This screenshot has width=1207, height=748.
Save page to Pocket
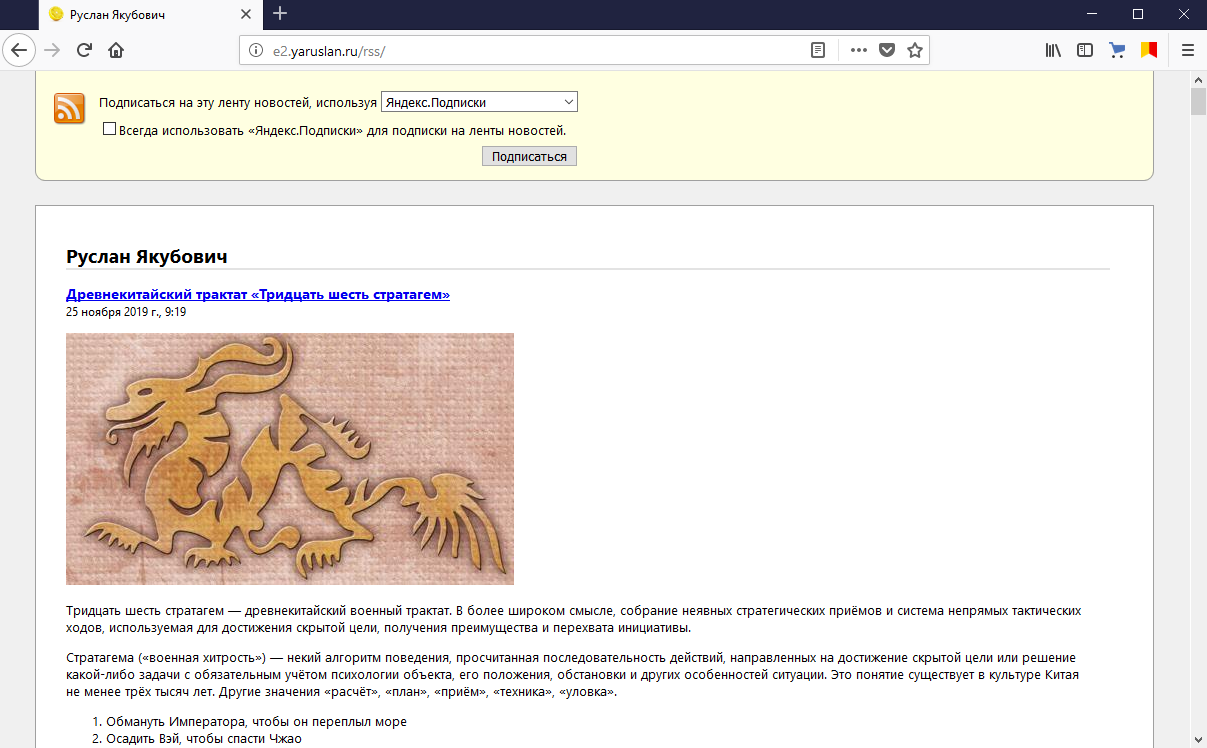(x=886, y=50)
